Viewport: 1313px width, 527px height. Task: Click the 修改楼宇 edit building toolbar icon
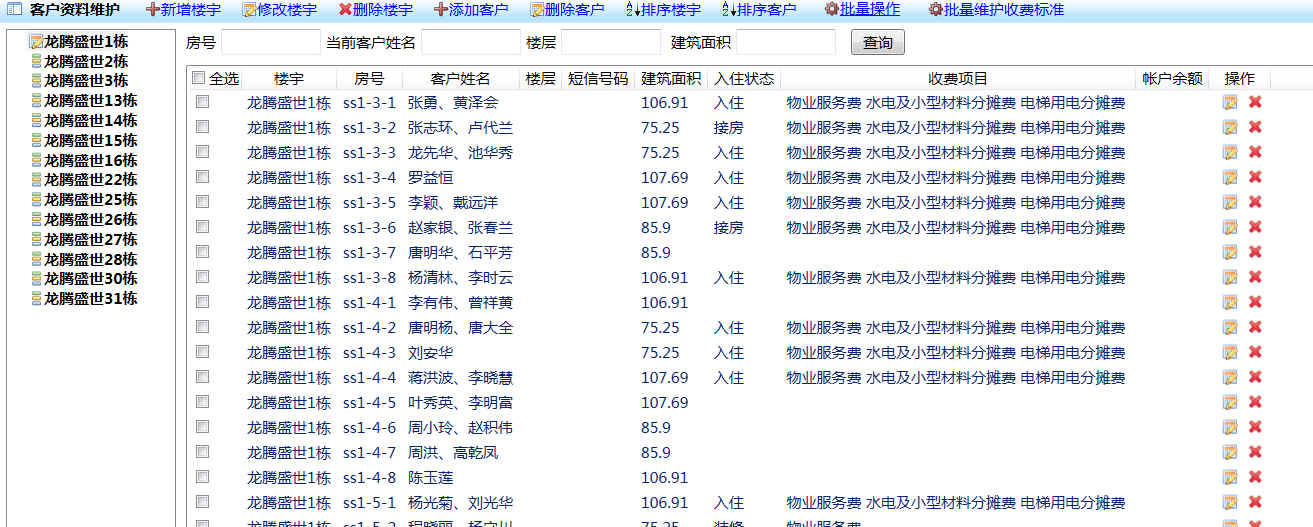pyautogui.click(x=249, y=10)
